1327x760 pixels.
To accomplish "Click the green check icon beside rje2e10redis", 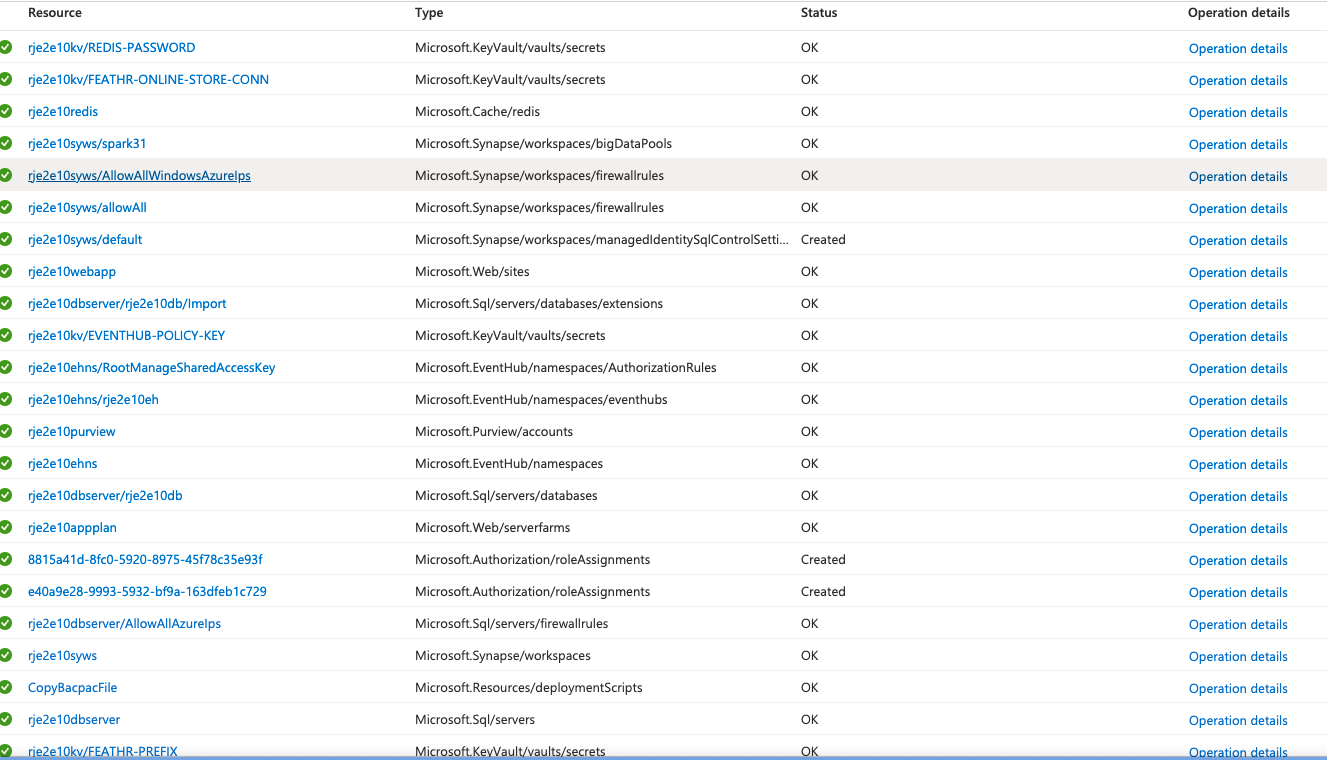I will pos(6,111).
